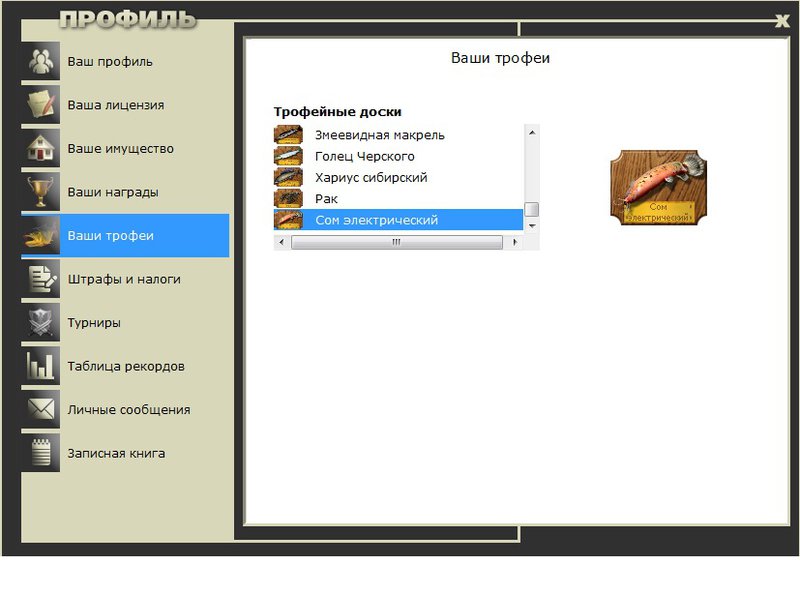Click the horizontal scrollbar left arrow
This screenshot has width=800, height=594.
(282, 242)
